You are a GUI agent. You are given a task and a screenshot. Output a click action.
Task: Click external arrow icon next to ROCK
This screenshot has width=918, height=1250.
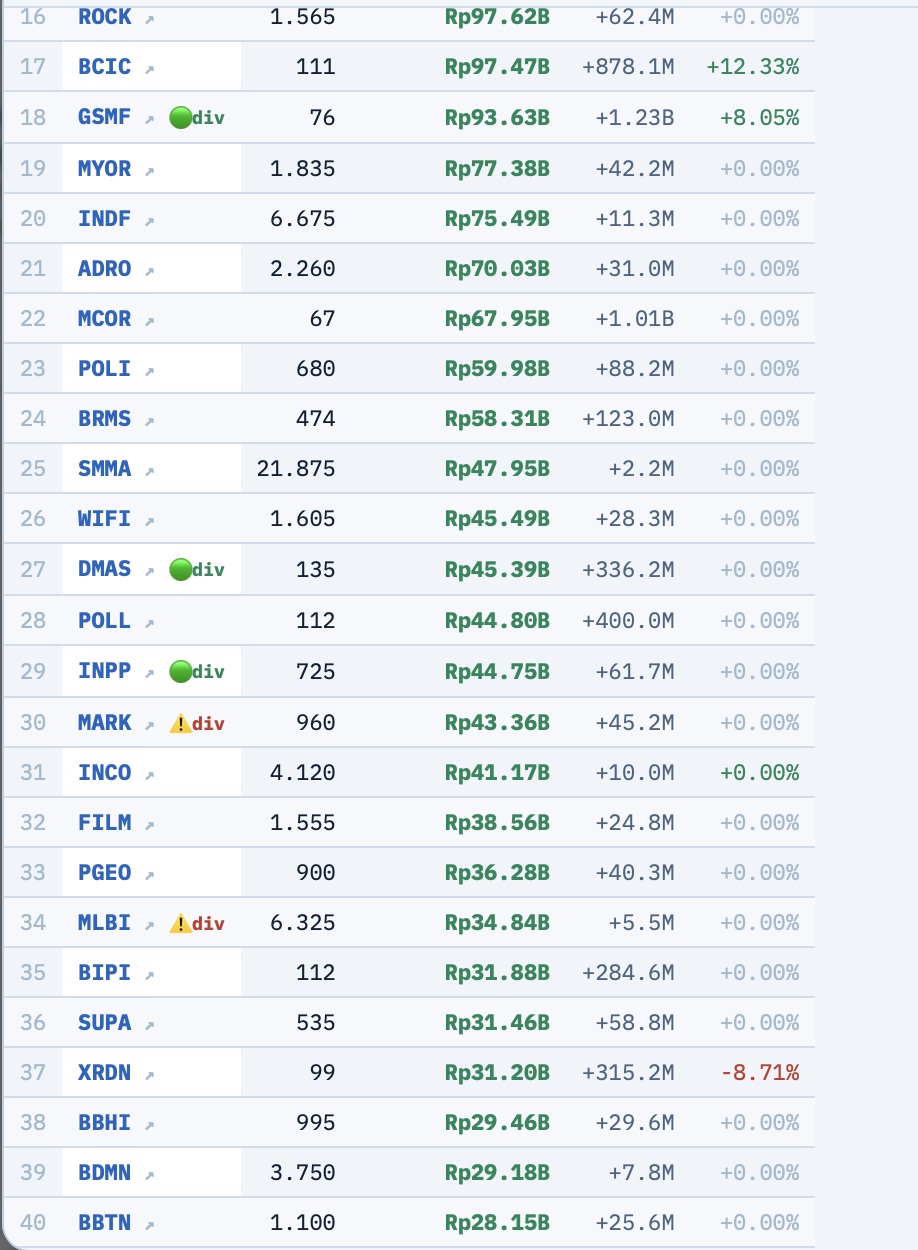click(150, 18)
